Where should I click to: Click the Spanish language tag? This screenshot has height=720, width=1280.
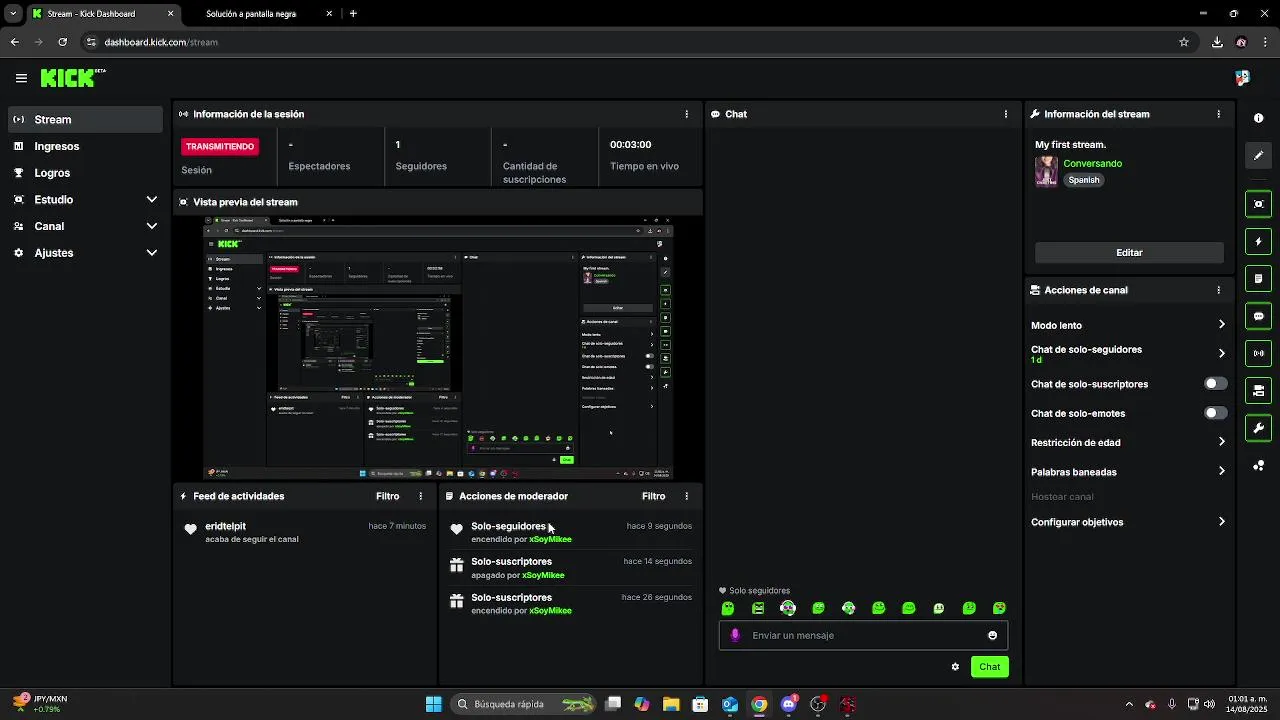pos(1083,180)
